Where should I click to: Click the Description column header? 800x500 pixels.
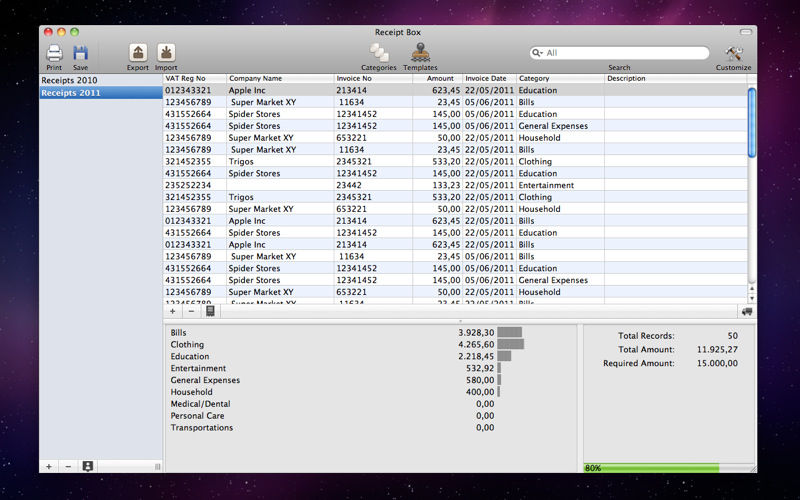[x=676, y=79]
